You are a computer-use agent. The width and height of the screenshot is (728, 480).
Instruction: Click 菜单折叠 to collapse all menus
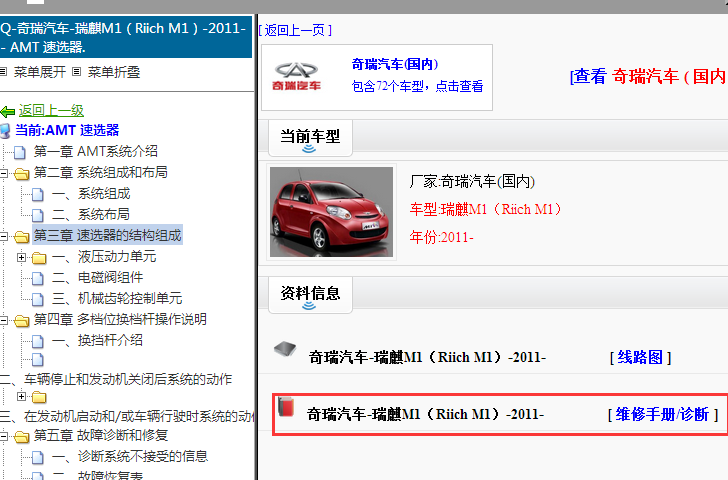[x=114, y=72]
